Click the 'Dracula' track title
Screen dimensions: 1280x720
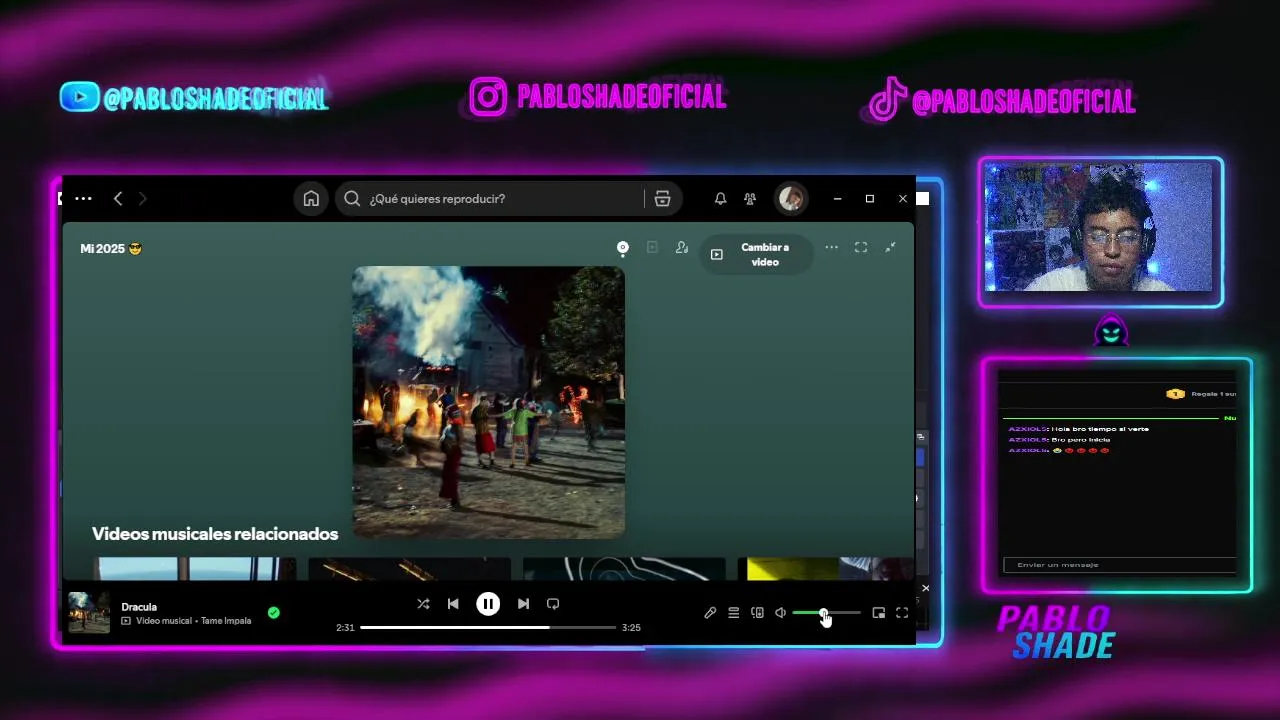pyautogui.click(x=139, y=606)
